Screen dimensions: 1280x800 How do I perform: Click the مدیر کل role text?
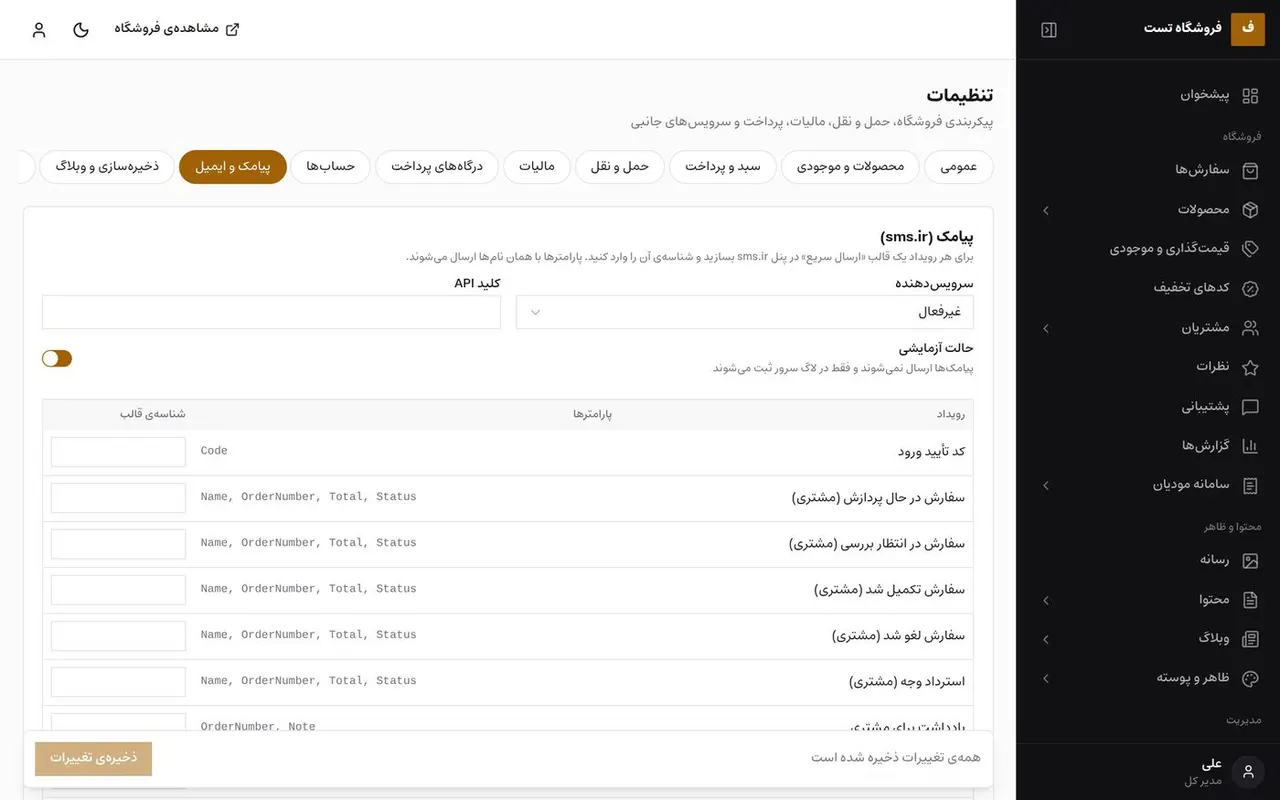click(x=1203, y=781)
